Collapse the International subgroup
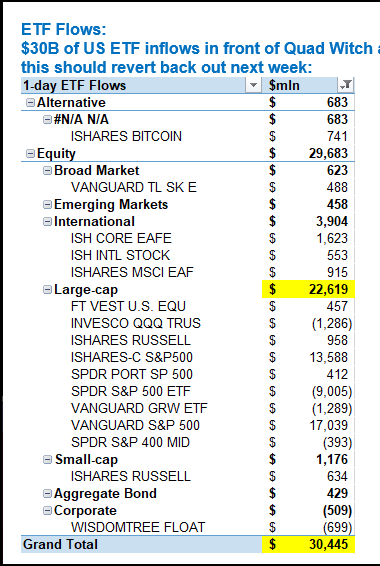380x566 pixels. tap(47, 221)
